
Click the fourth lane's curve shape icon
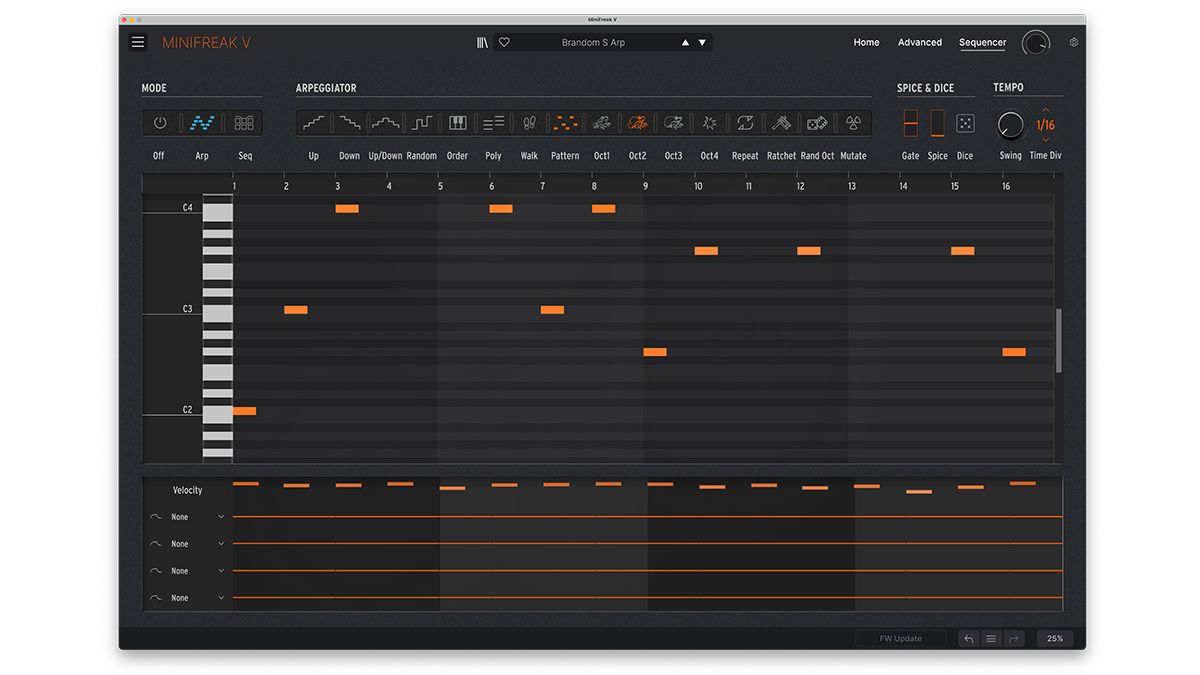[155, 598]
